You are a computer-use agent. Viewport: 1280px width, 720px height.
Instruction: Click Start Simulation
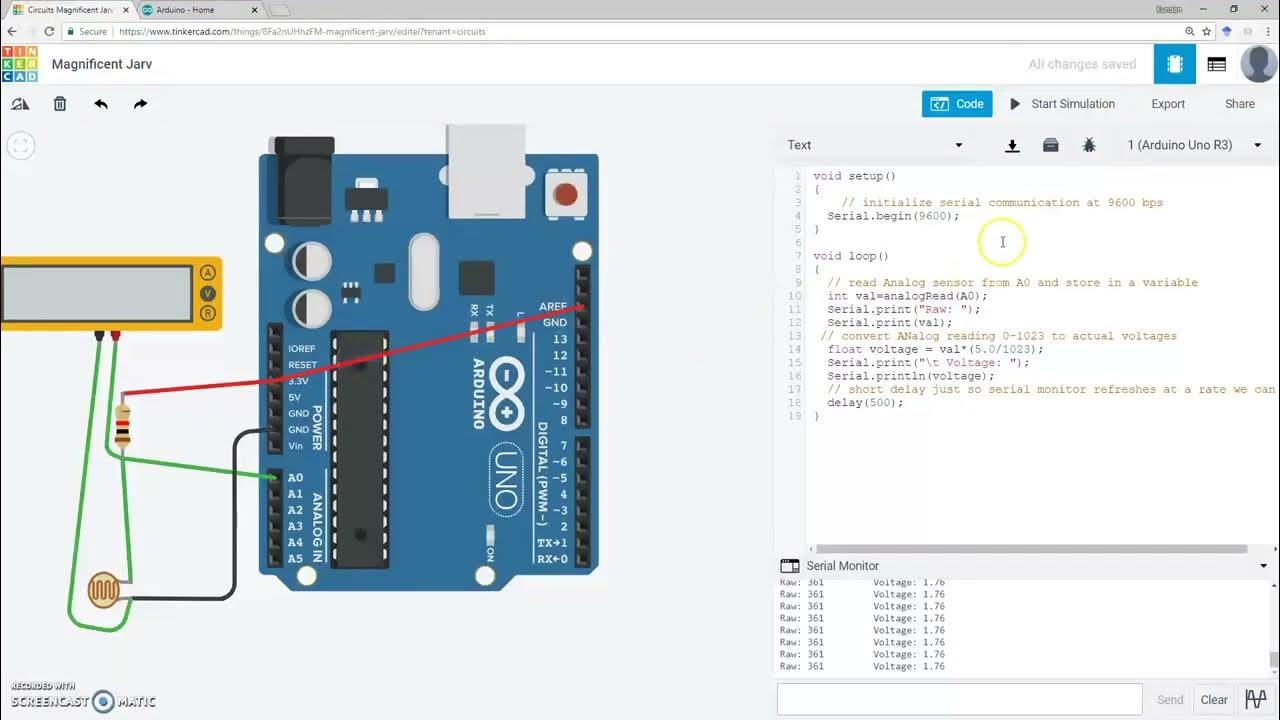[x=1061, y=104]
